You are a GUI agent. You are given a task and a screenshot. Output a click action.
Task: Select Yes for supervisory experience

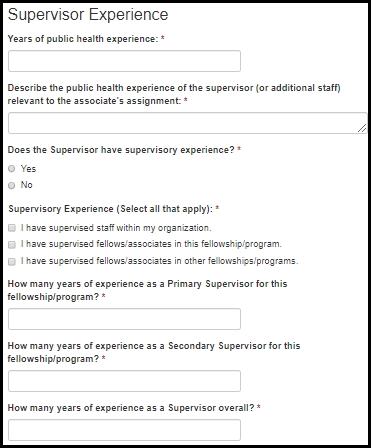coord(12,169)
